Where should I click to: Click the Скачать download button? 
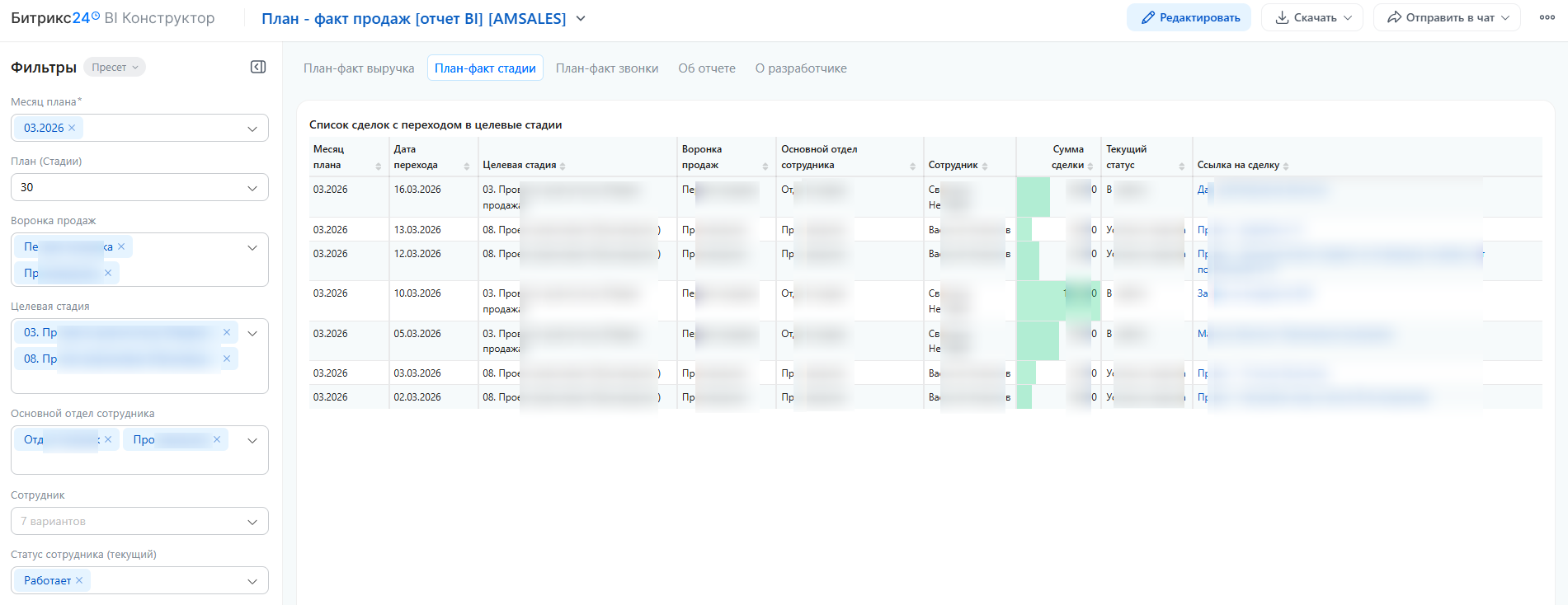pyautogui.click(x=1312, y=17)
